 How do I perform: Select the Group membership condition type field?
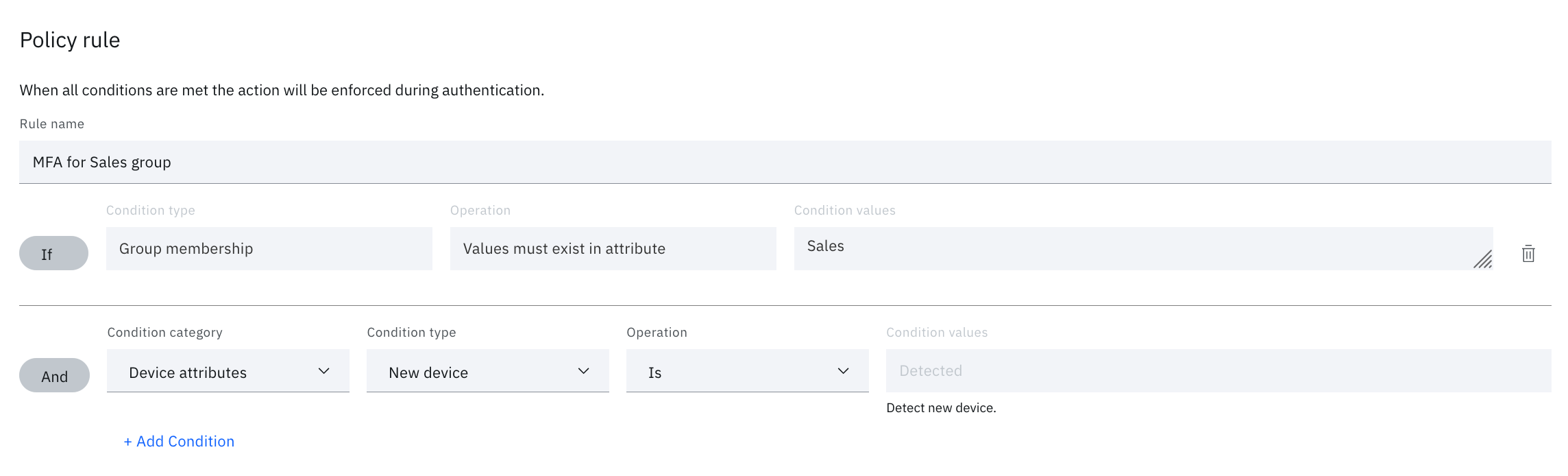[269, 248]
